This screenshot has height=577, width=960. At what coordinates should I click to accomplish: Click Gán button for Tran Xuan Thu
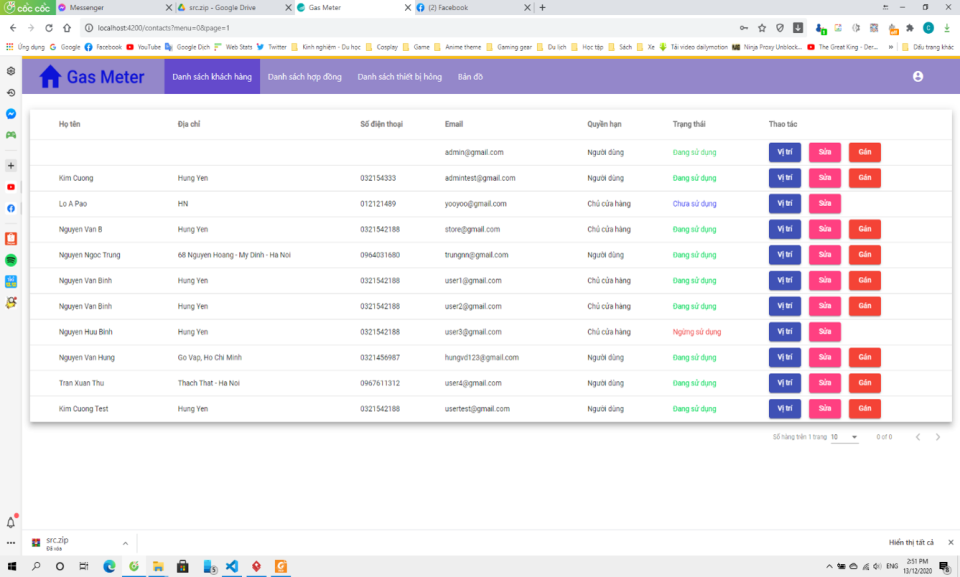coord(864,383)
